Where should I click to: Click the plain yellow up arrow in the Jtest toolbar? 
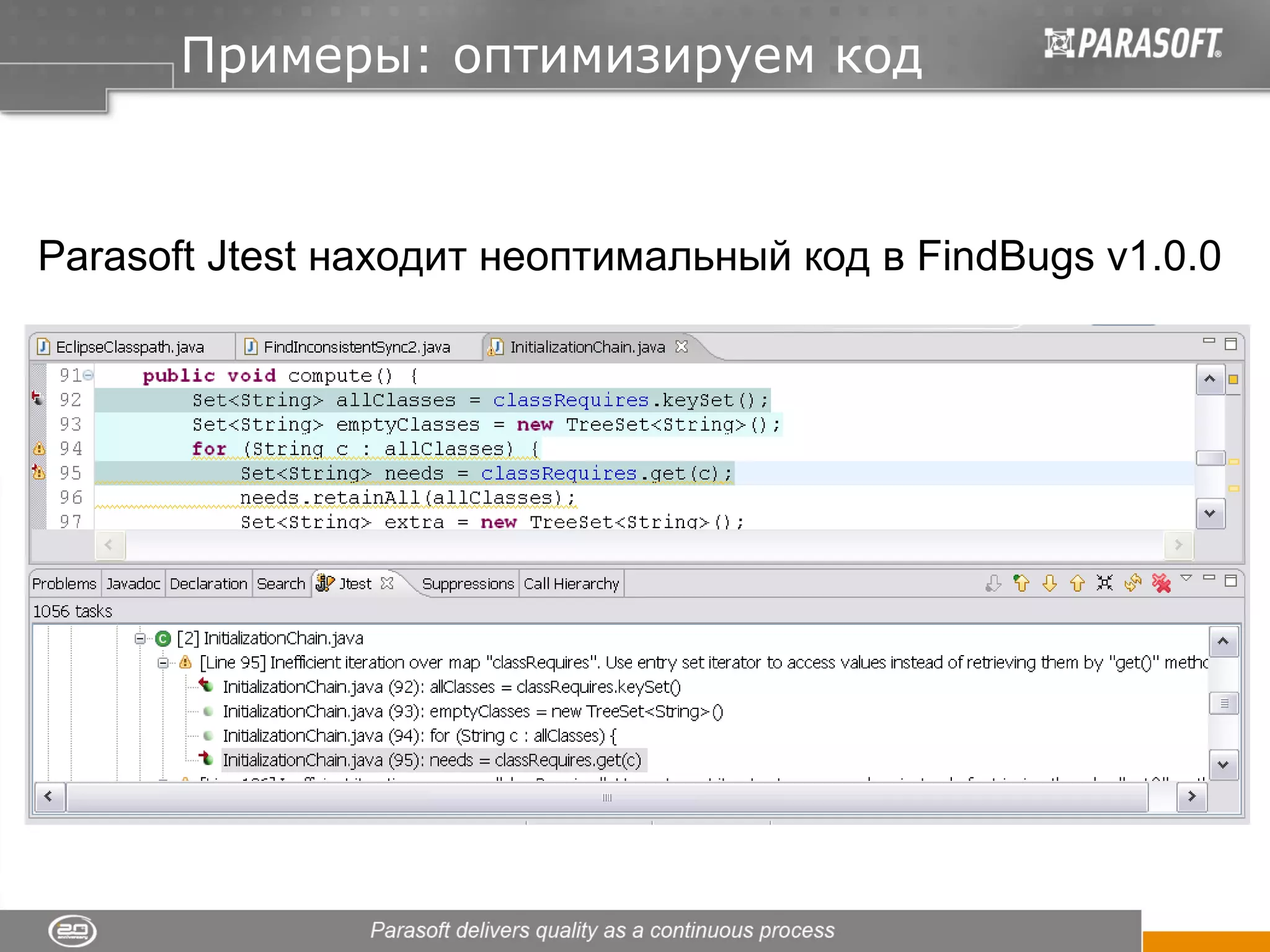(x=1077, y=583)
